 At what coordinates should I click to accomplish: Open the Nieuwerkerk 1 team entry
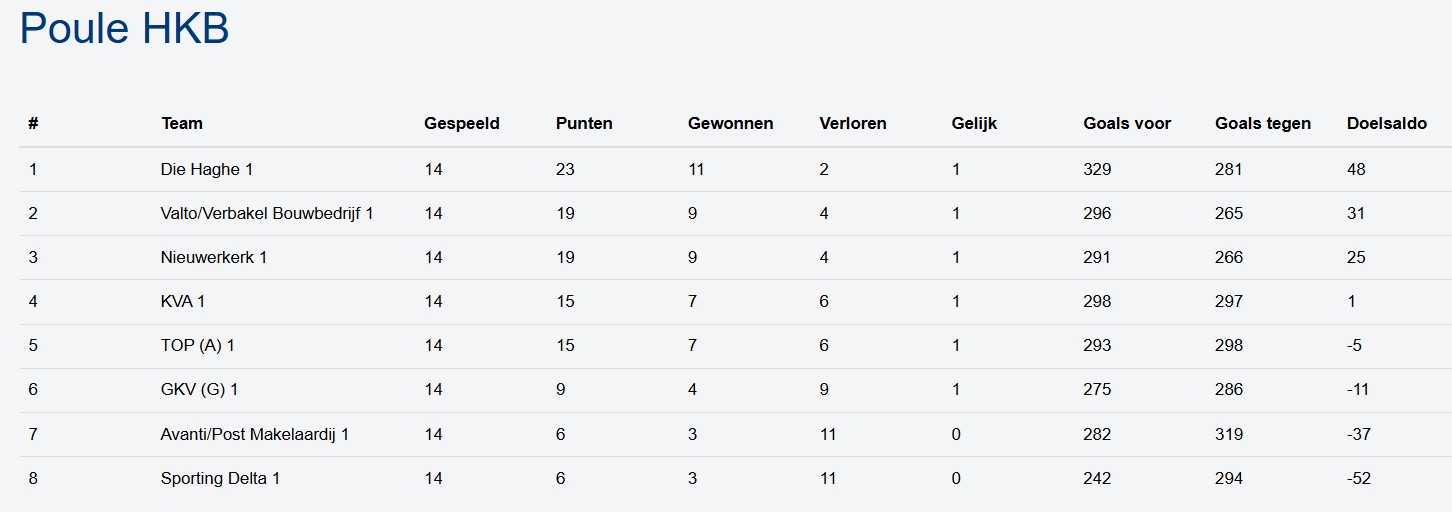[213, 258]
